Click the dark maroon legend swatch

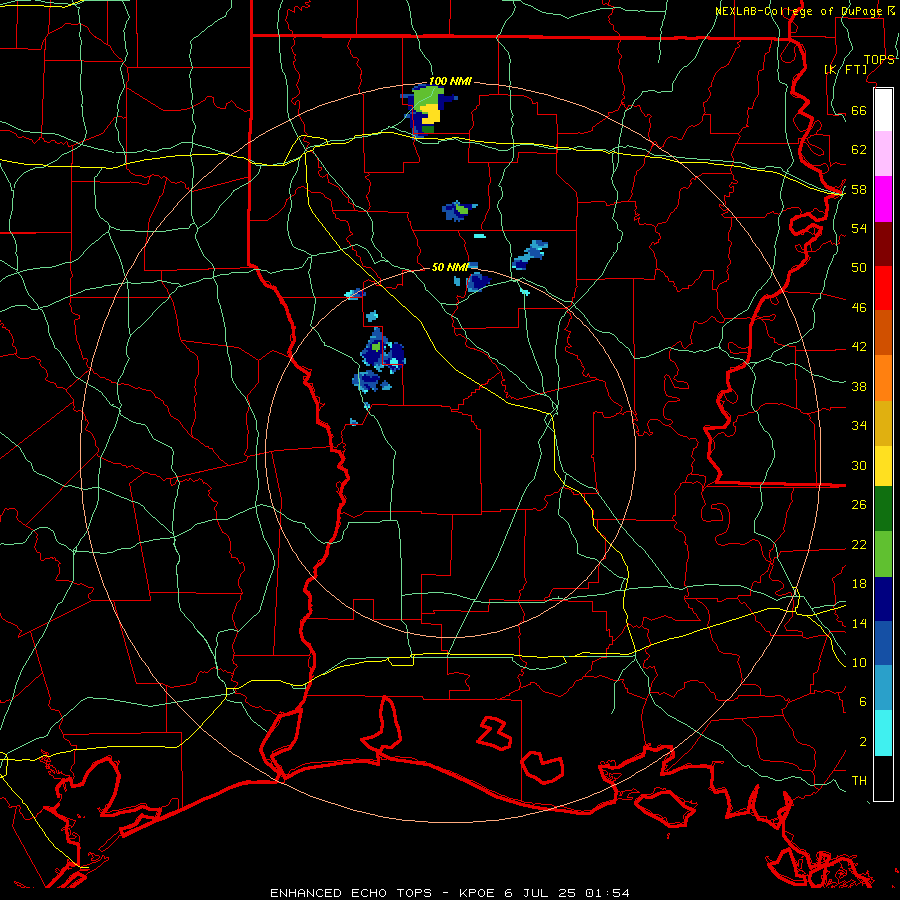pyautogui.click(x=883, y=244)
